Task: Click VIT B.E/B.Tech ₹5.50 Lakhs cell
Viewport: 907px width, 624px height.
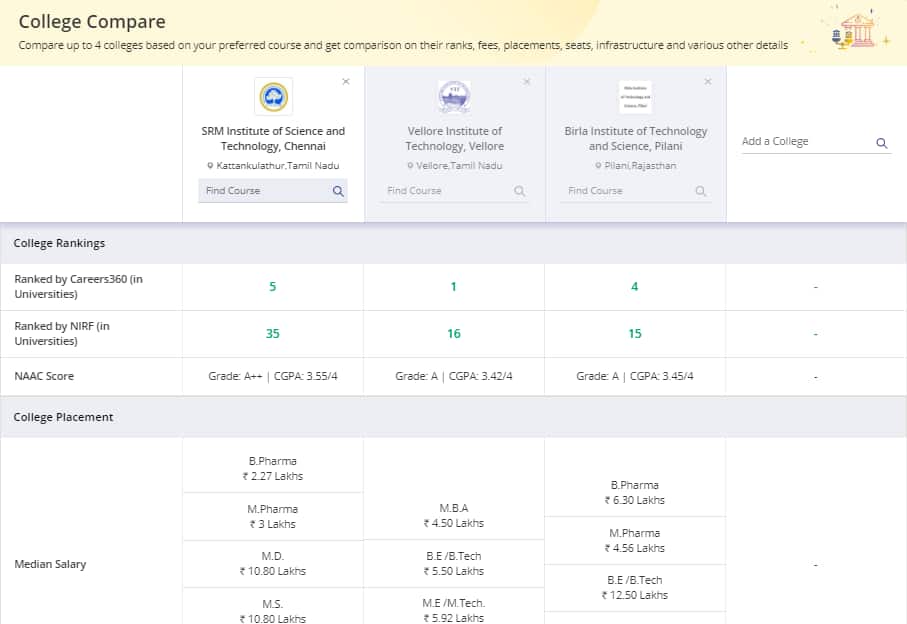Action: 454,564
